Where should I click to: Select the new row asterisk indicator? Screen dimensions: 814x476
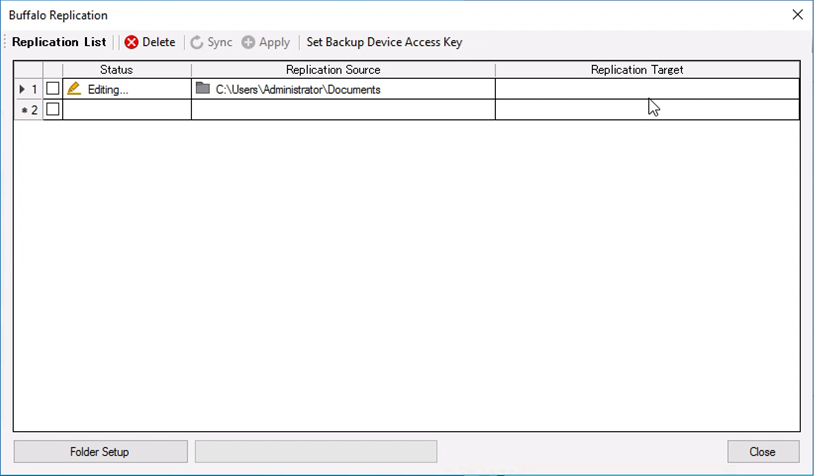23,110
